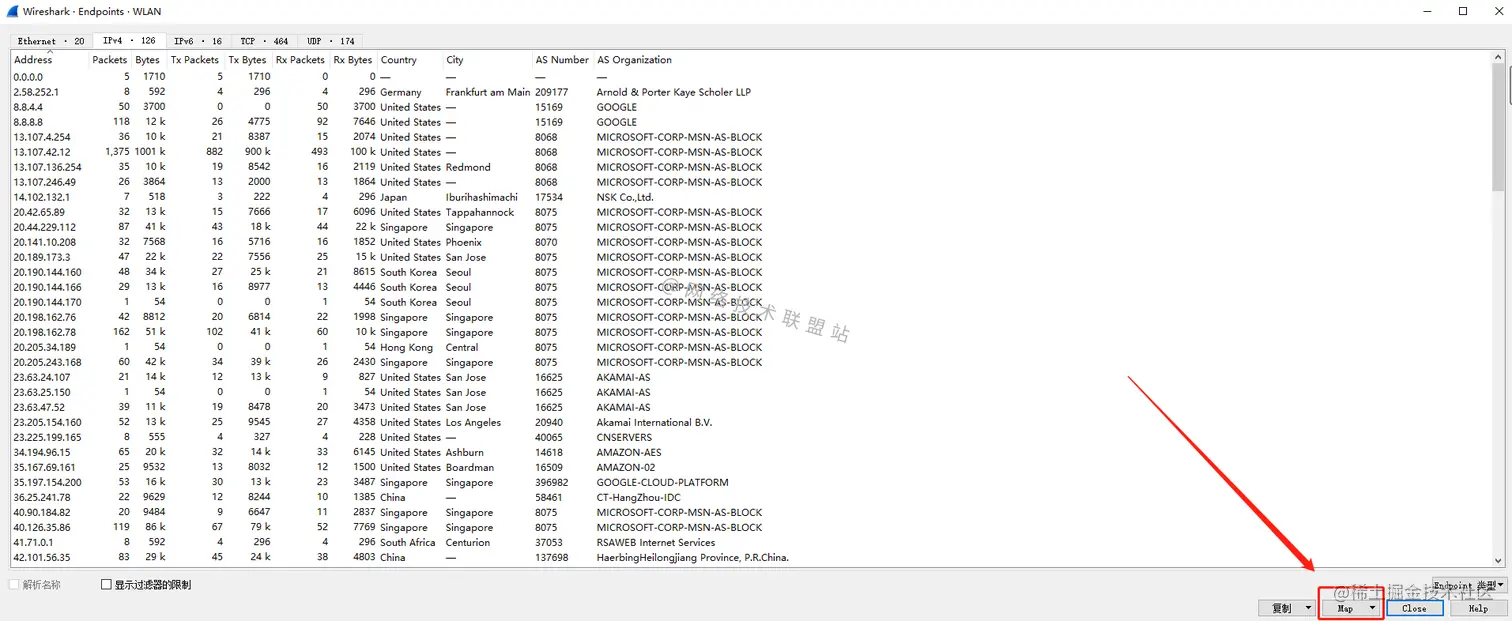Click the Los Angeles city cell
The image size is (1512, 621).
click(473, 422)
